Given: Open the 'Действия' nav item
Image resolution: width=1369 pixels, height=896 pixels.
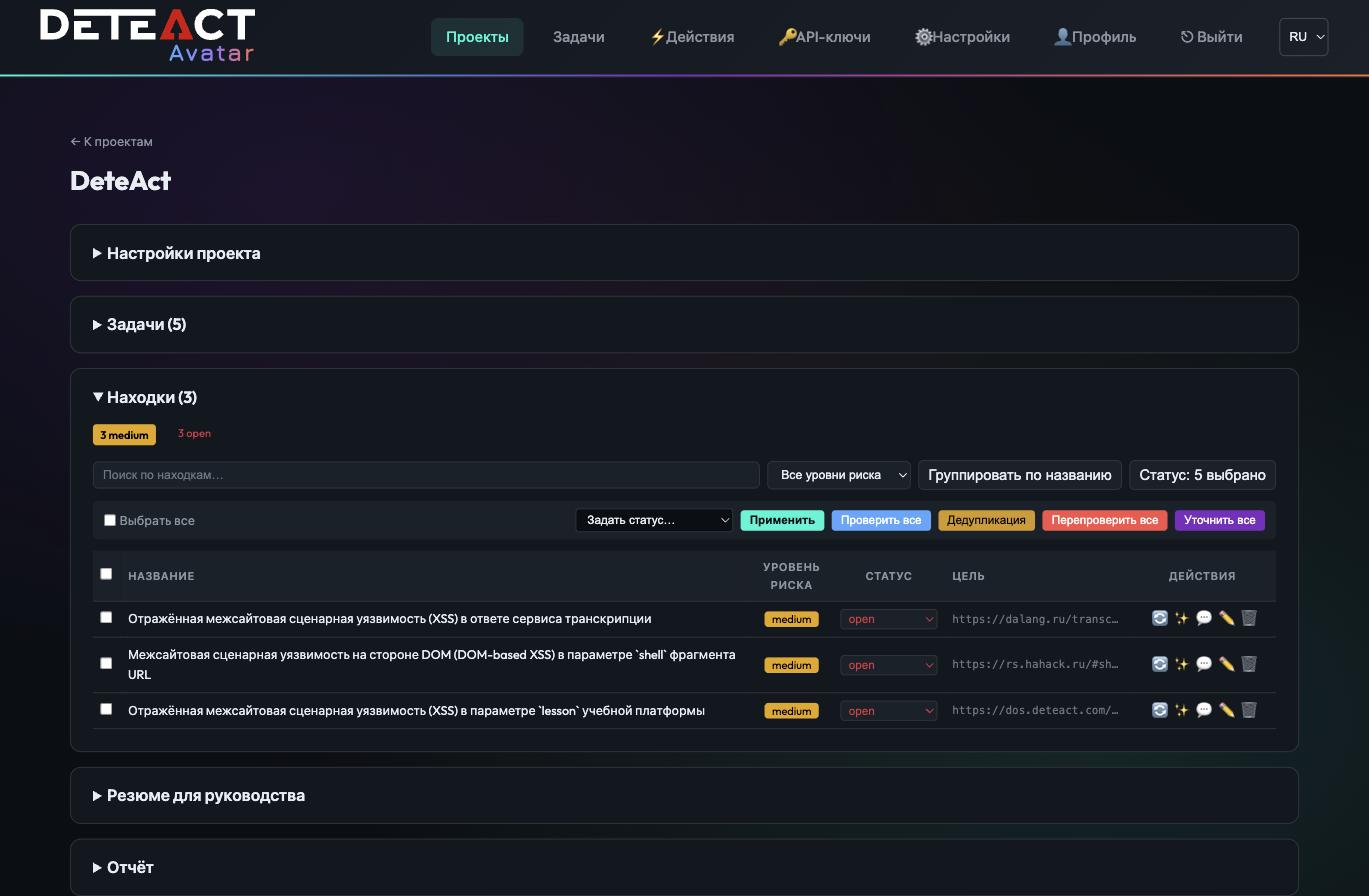Looking at the screenshot, I should point(692,37).
